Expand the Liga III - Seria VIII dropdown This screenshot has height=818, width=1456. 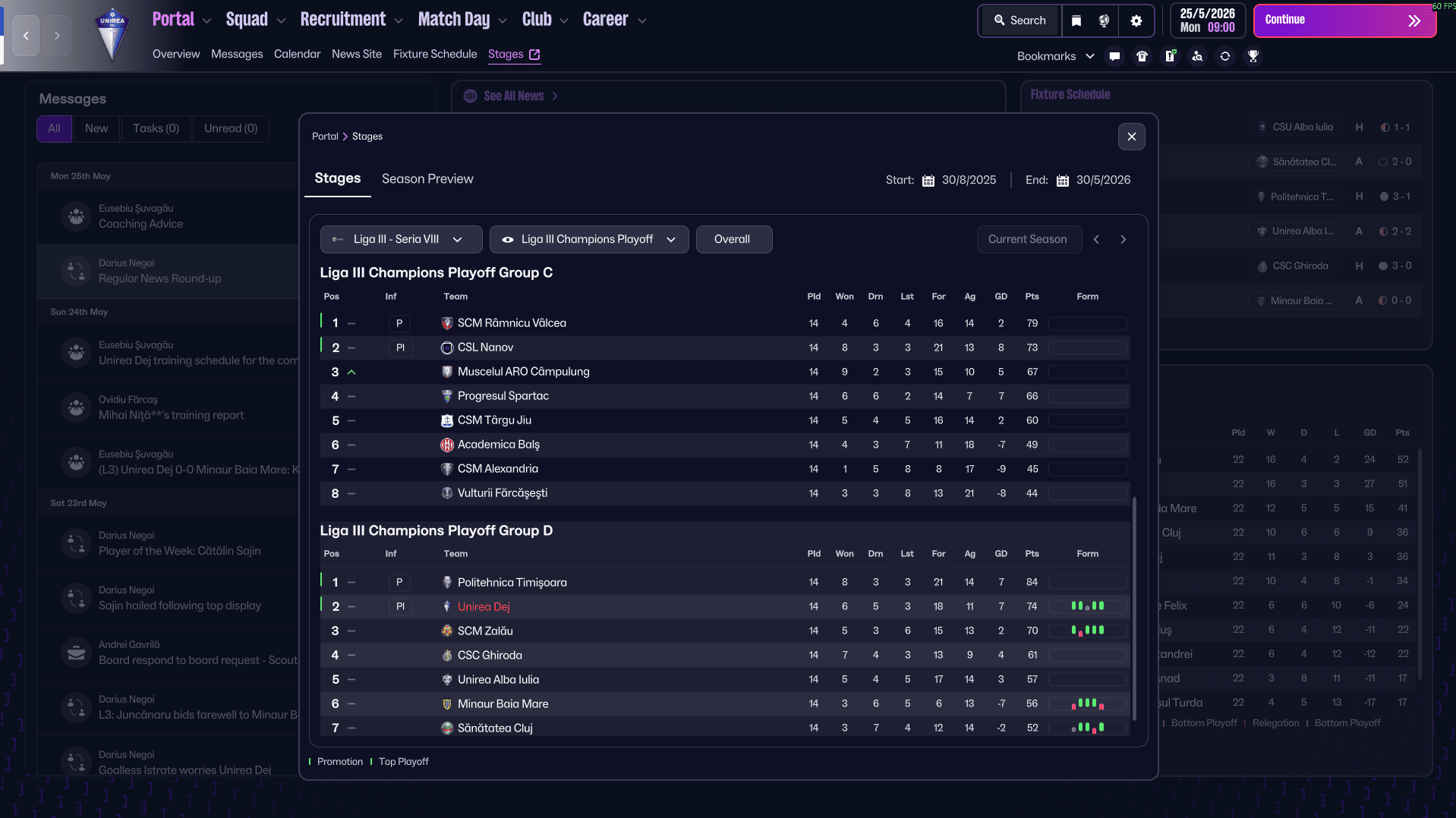(401, 239)
